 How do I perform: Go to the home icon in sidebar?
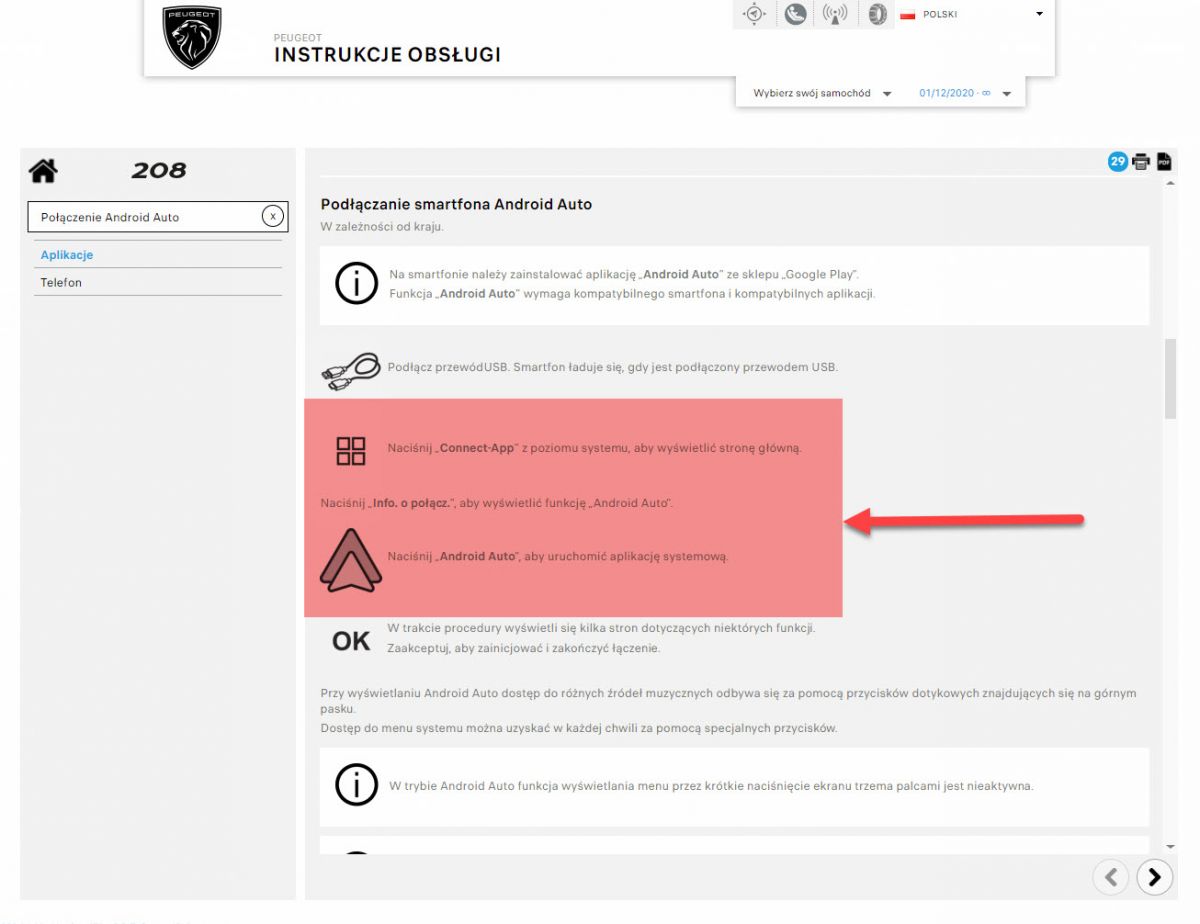pyautogui.click(x=43, y=171)
